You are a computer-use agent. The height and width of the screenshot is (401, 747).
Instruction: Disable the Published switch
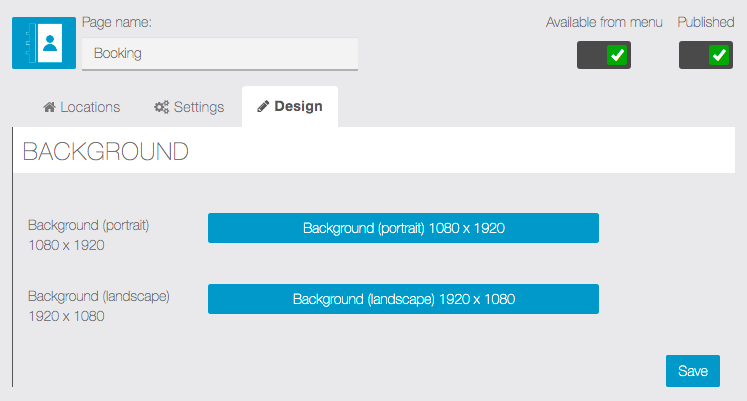coord(706,56)
